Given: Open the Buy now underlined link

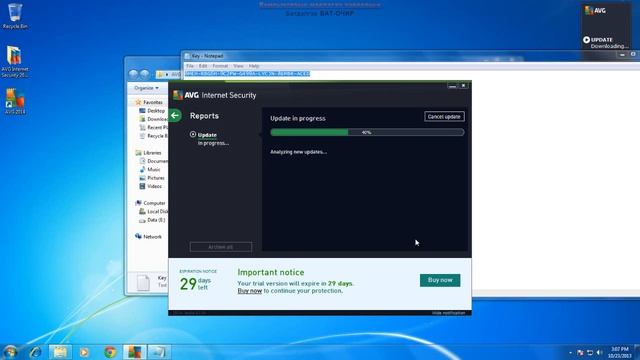Looking at the screenshot, I should pyautogui.click(x=249, y=291).
